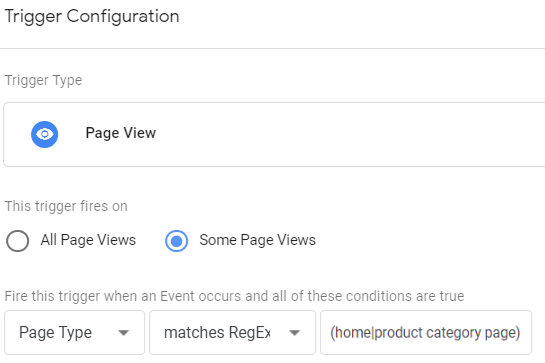Click the Page View trigger type name
The image size is (545, 363).
coord(121,133)
